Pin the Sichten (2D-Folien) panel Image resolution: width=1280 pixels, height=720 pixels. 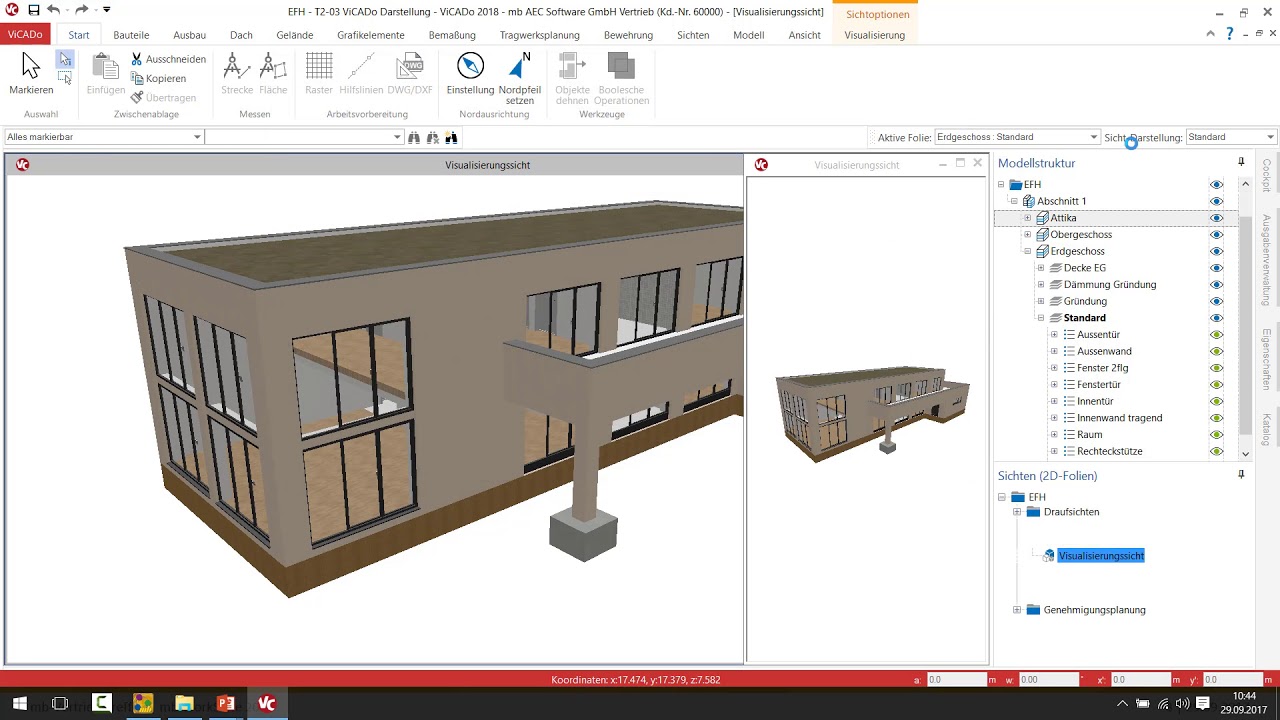pos(1241,475)
